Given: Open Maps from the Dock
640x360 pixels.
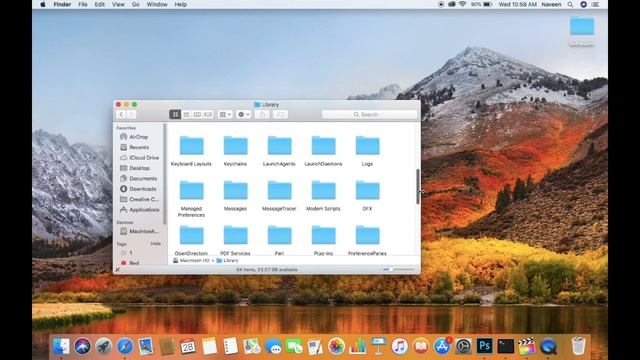Looking at the screenshot, I should coord(252,347).
